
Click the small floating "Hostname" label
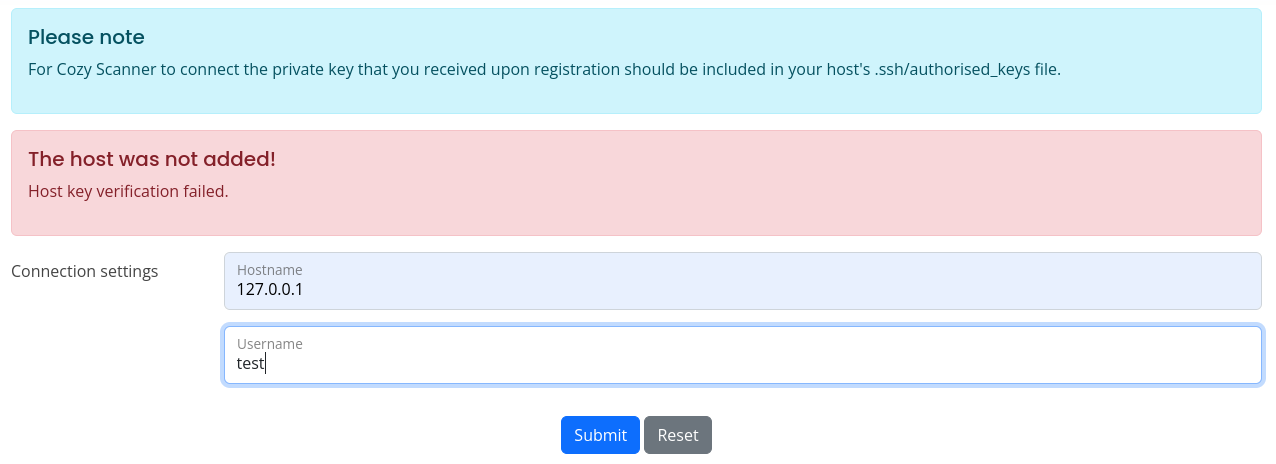(x=269, y=270)
